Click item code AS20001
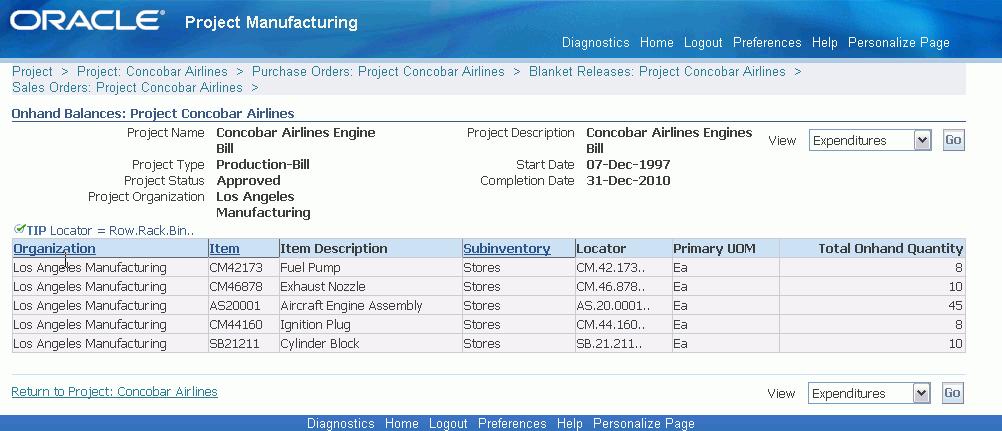 pyautogui.click(x=235, y=306)
